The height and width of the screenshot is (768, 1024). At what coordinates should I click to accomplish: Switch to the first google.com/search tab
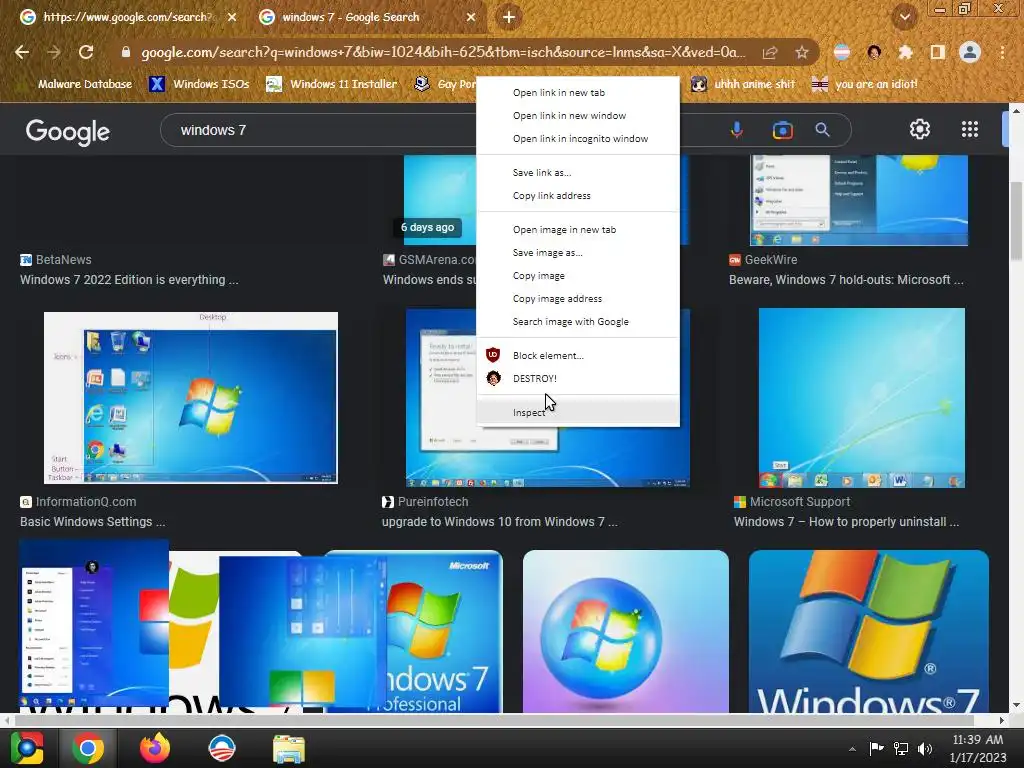point(128,18)
